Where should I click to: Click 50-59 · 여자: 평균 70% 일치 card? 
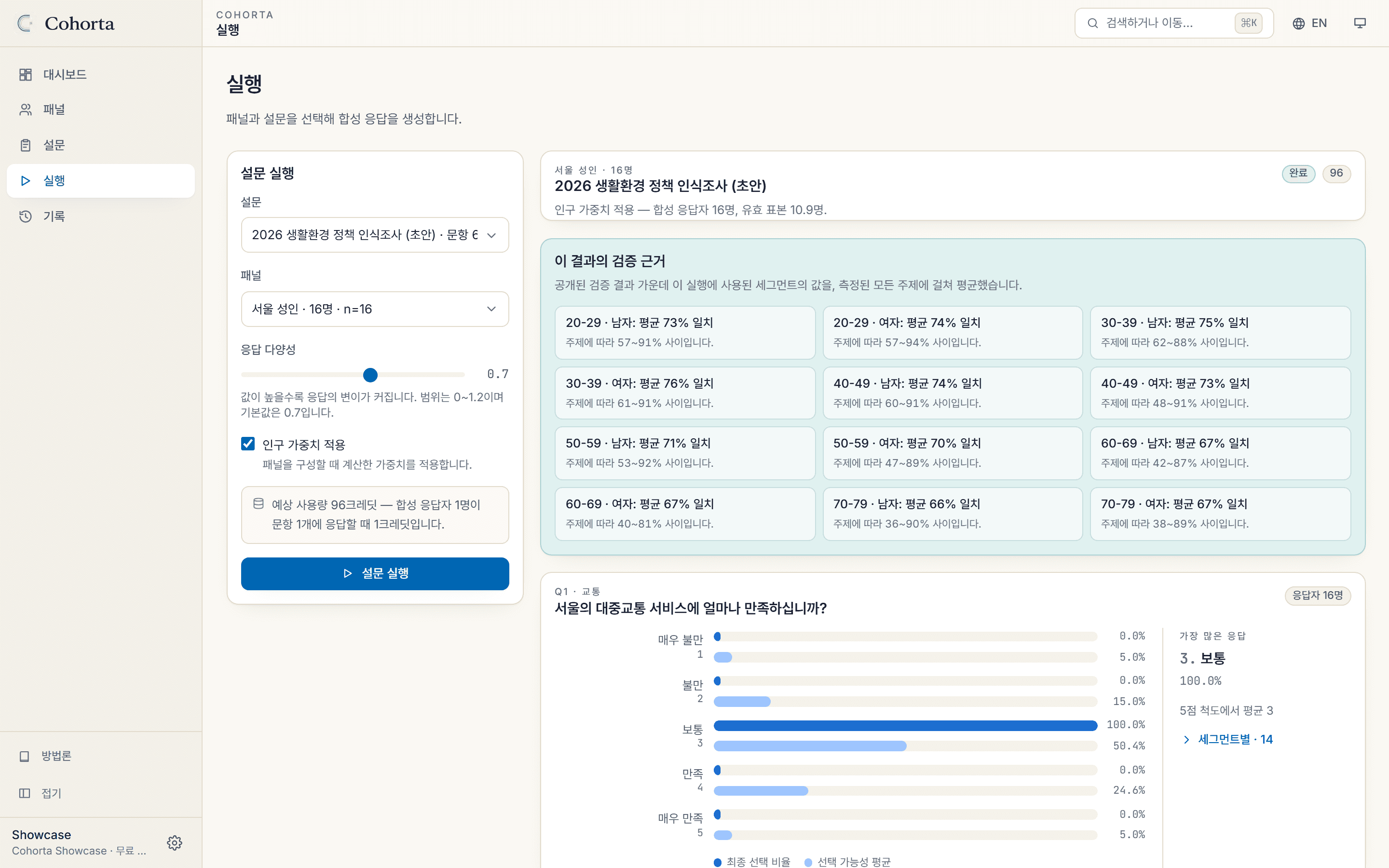click(952, 453)
